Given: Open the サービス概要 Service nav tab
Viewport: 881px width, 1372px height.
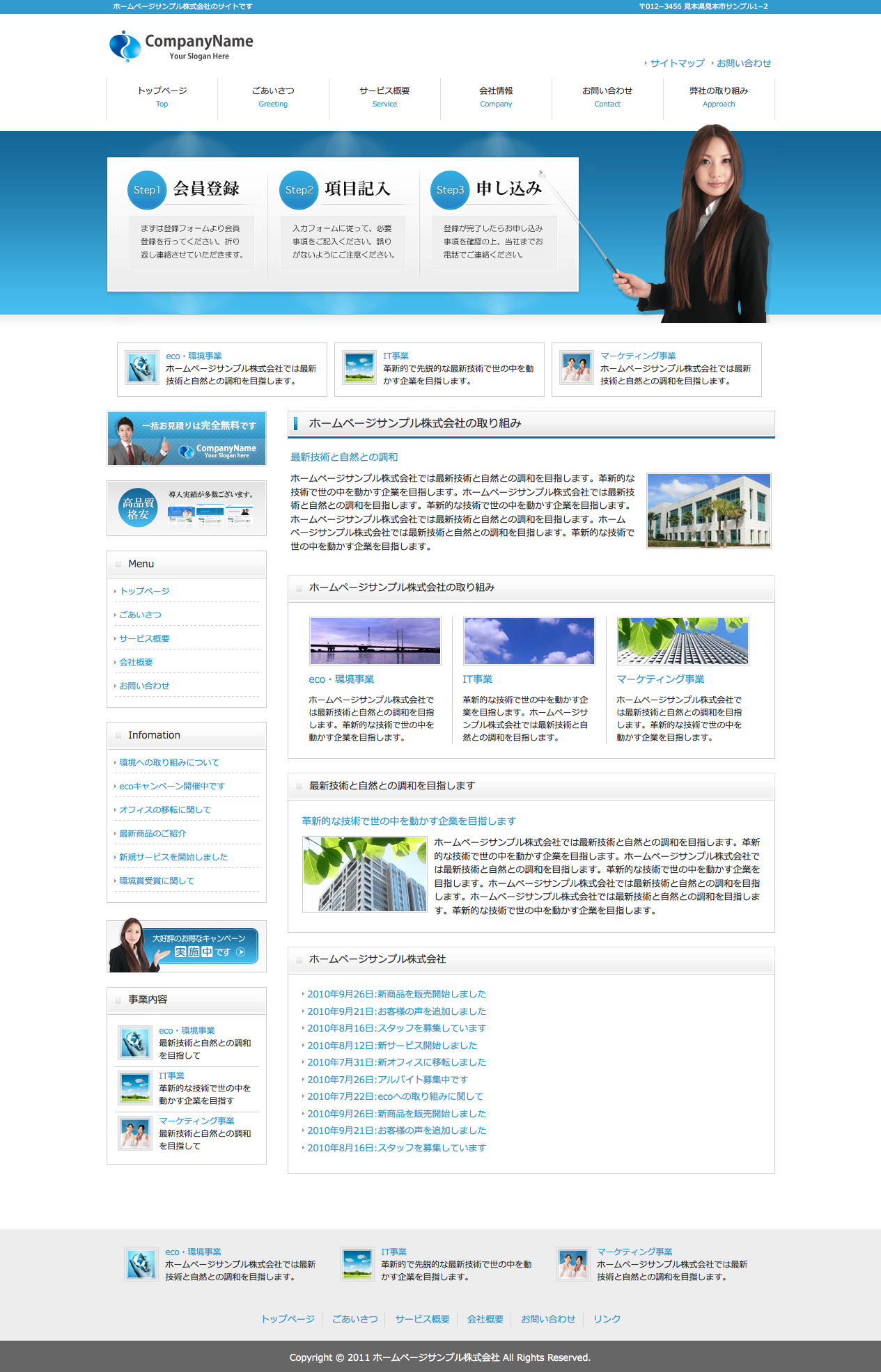Looking at the screenshot, I should click(384, 97).
